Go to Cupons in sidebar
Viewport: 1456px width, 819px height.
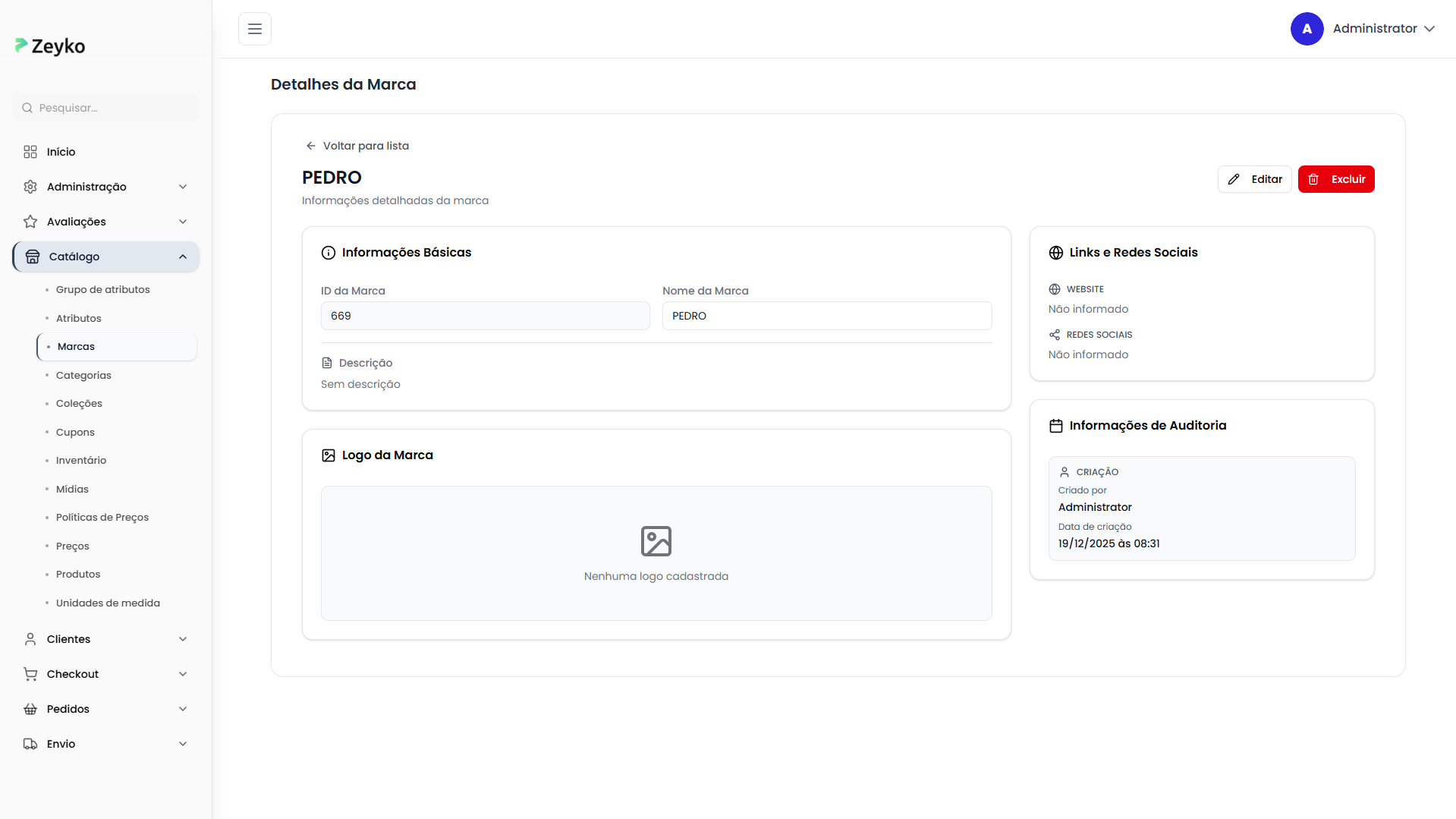[x=75, y=432]
